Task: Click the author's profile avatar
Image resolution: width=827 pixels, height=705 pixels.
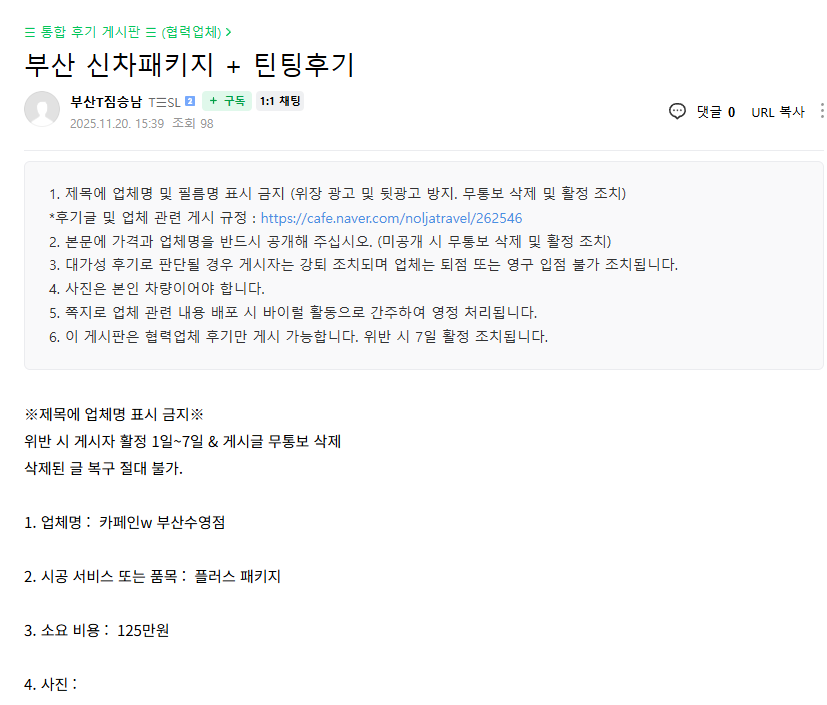Action: 42,109
